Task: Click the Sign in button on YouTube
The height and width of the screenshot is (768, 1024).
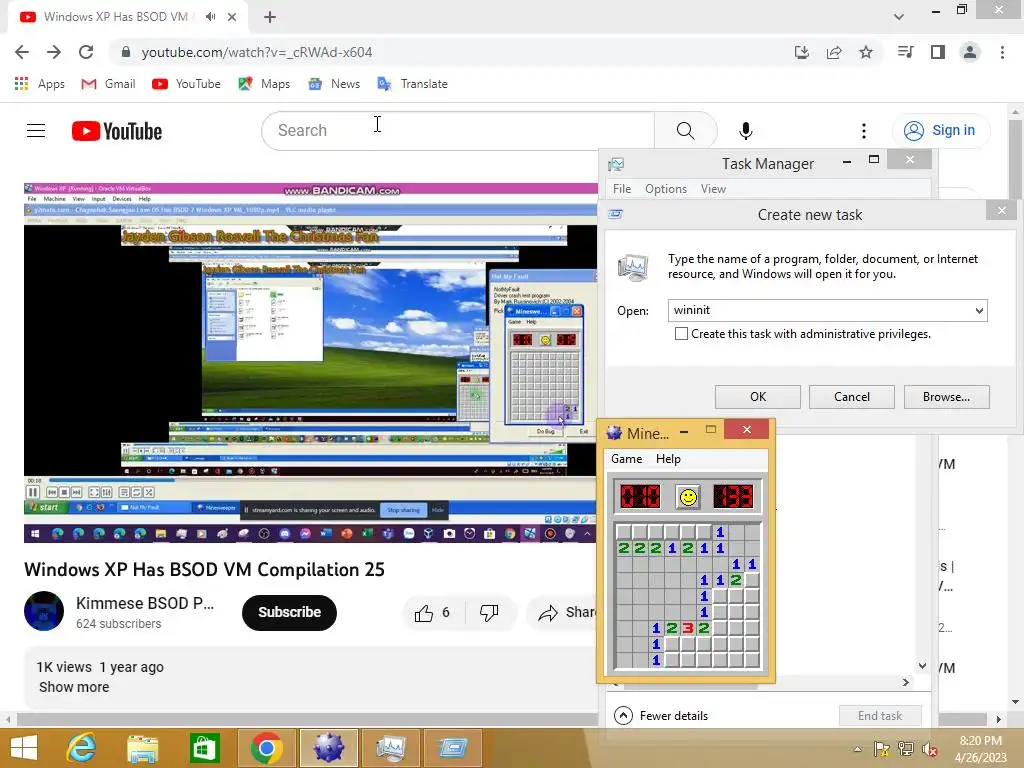Action: (941, 131)
